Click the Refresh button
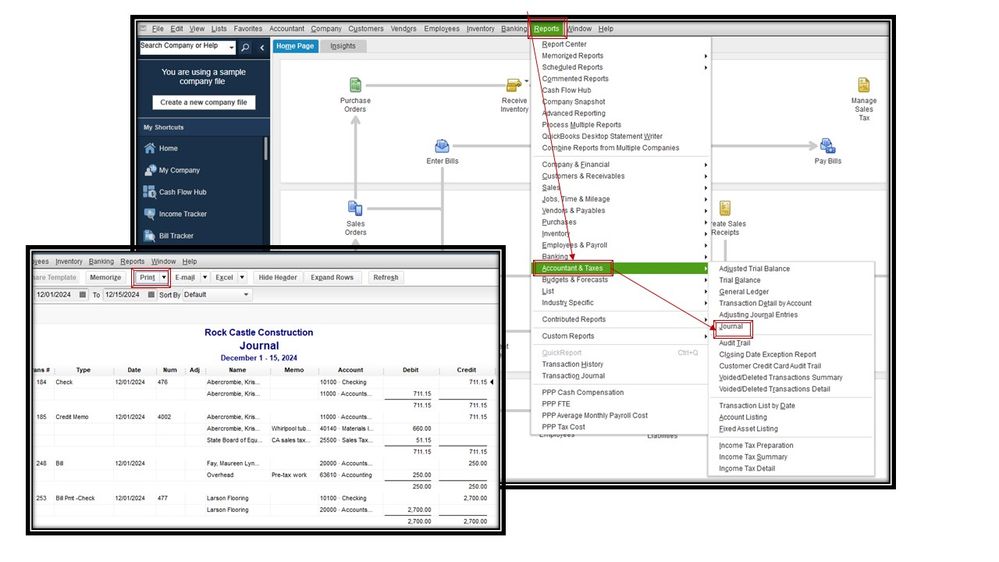Image resolution: width=999 pixels, height=562 pixels. click(x=385, y=277)
